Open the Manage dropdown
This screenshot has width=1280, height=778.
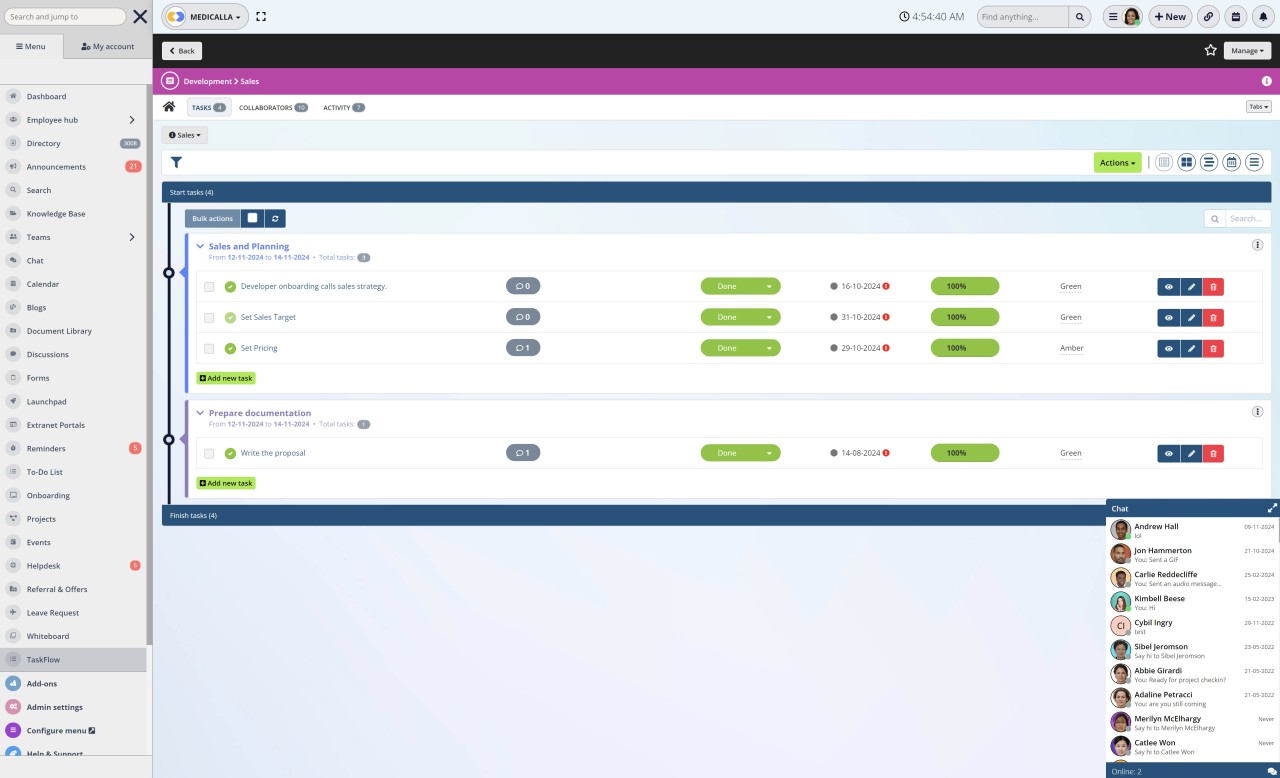click(x=1246, y=50)
